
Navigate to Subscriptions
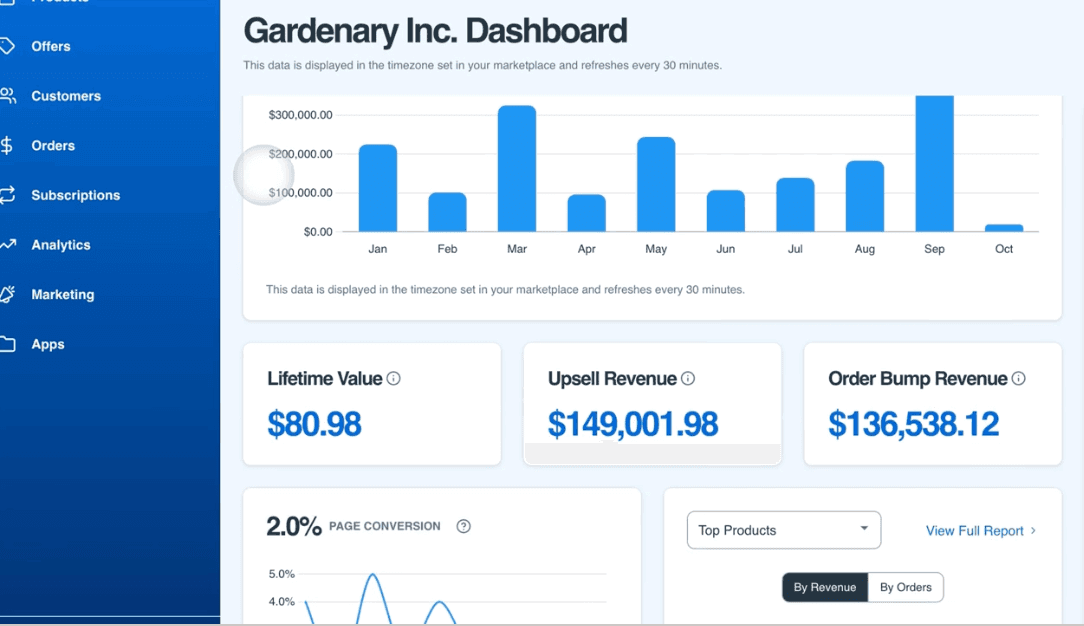tap(75, 196)
